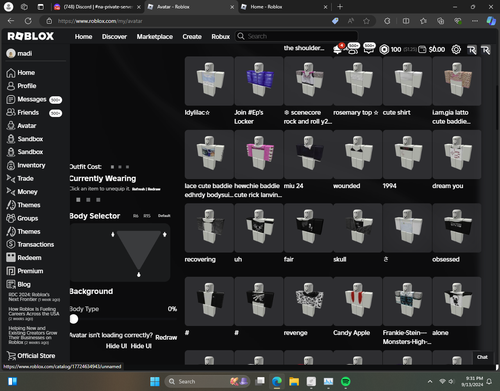The image size is (500, 391).
Task: Open Trade in the left sidebar
Action: pos(20,178)
